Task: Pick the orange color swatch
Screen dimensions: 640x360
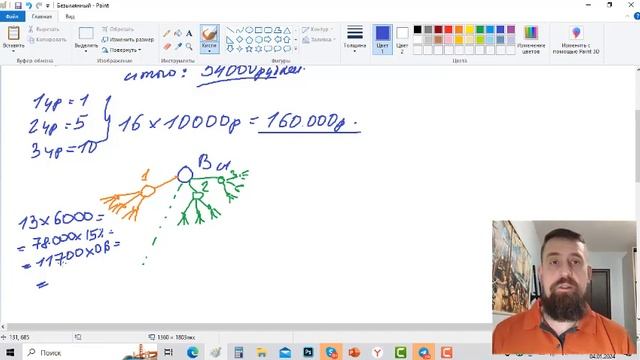Action: point(459,29)
